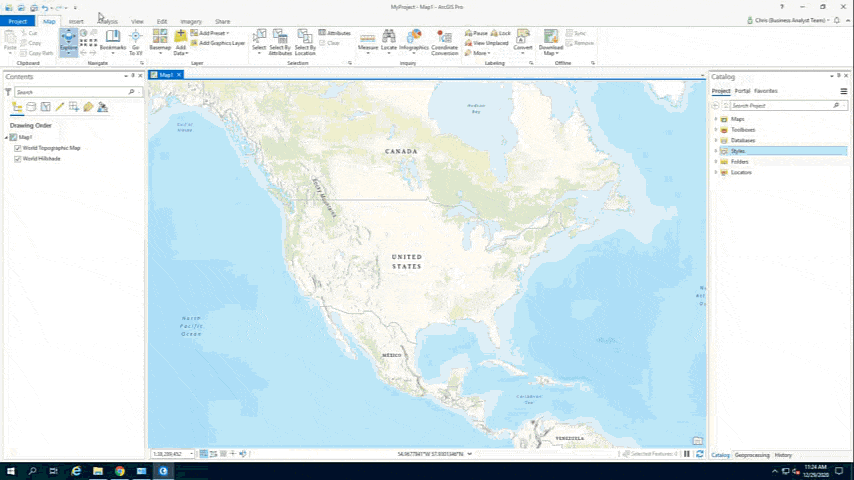Toggle World Hillshade layer visibility
854x480 pixels.
click(17, 159)
